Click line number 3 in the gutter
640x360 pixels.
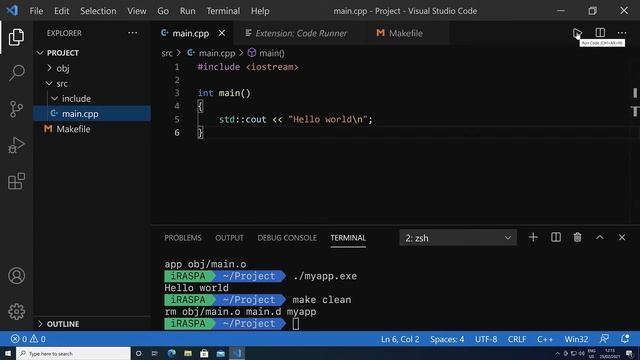[x=177, y=93]
